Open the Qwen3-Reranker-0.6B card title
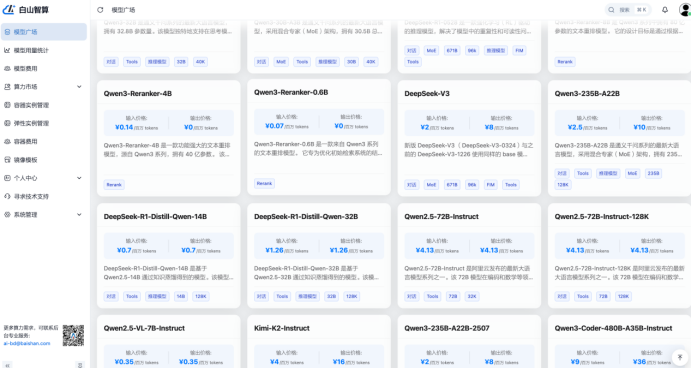 click(x=291, y=92)
